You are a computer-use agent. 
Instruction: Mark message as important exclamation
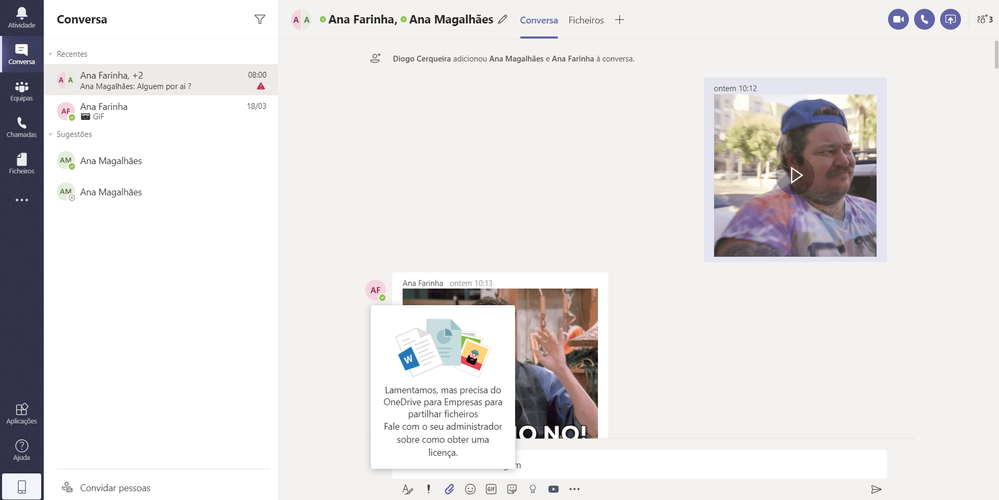[x=429, y=489]
